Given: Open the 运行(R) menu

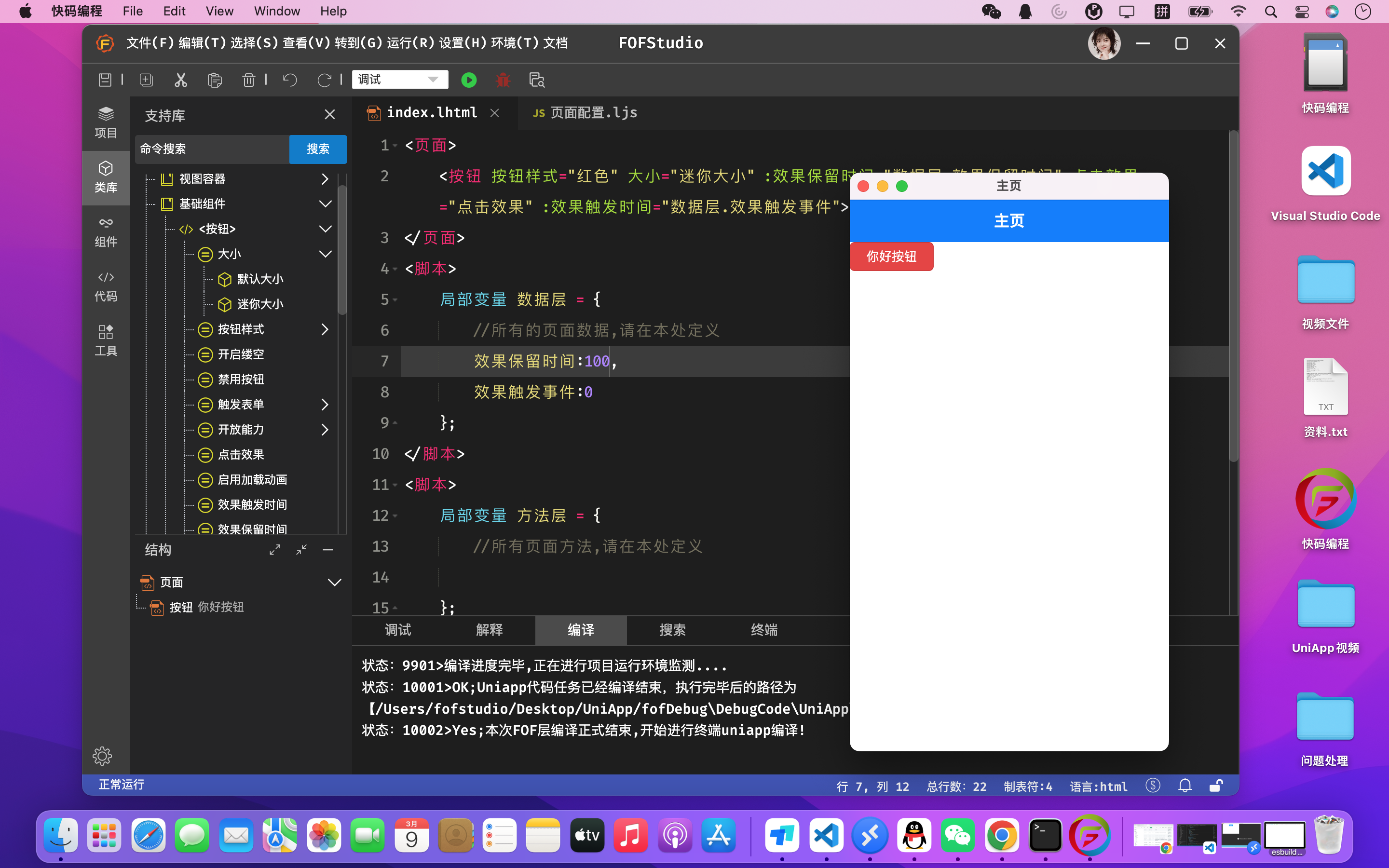Looking at the screenshot, I should tap(410, 43).
